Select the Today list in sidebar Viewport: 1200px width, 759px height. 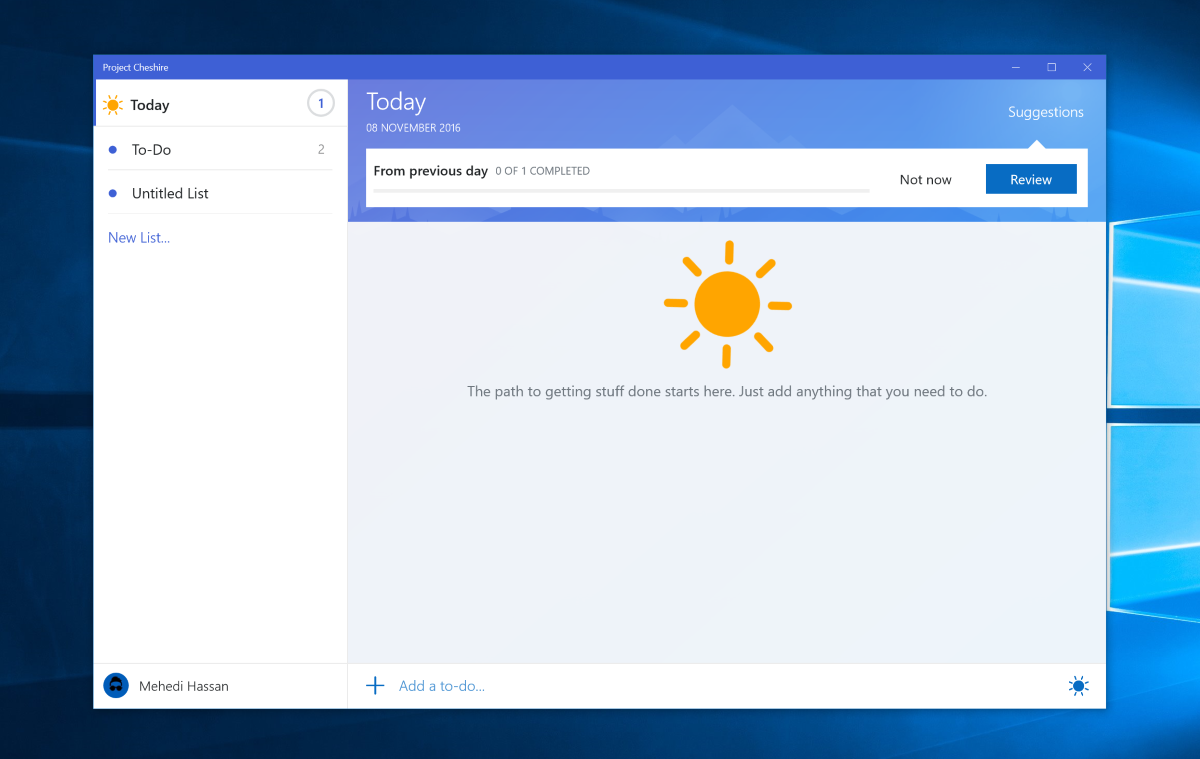(220, 104)
